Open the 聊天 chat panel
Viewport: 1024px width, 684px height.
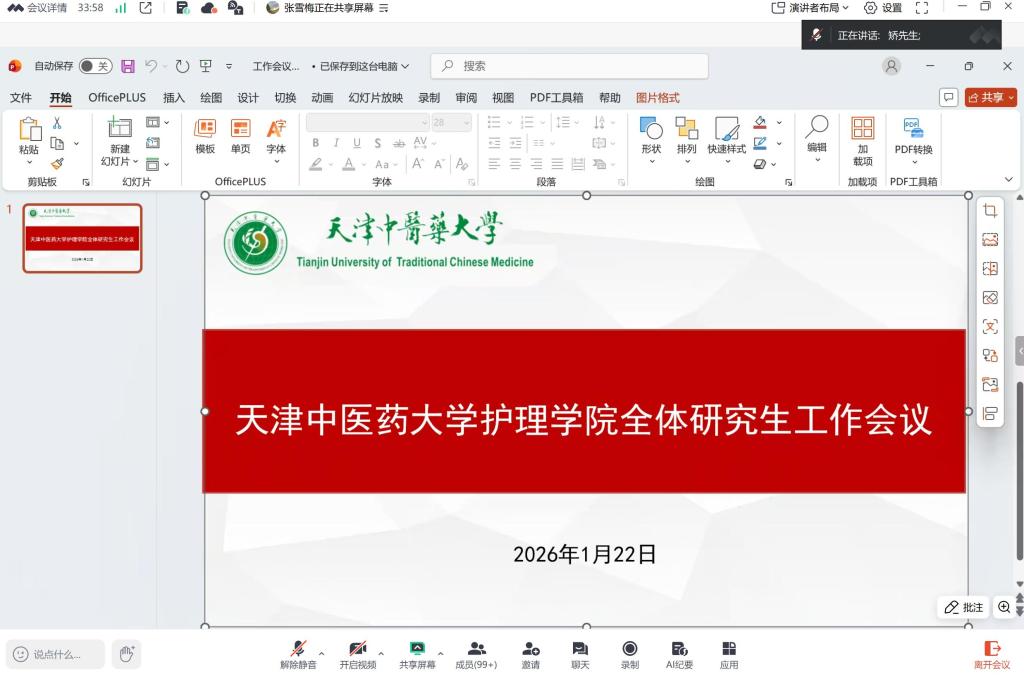pos(580,655)
